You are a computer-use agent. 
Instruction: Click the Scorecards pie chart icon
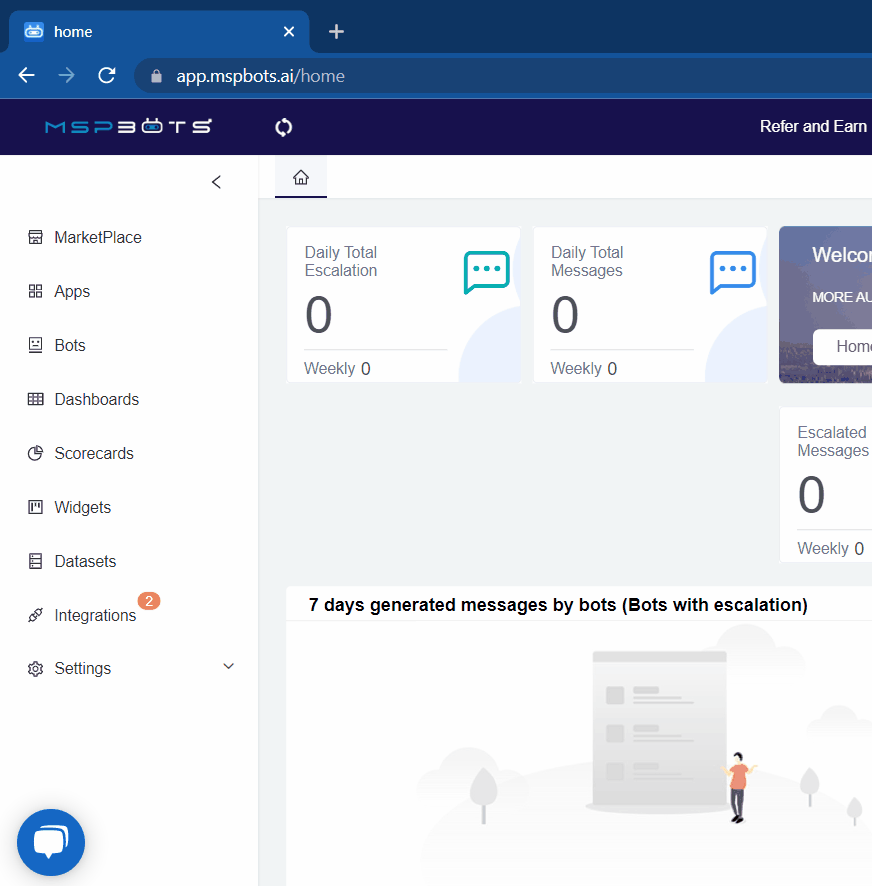tap(36, 453)
